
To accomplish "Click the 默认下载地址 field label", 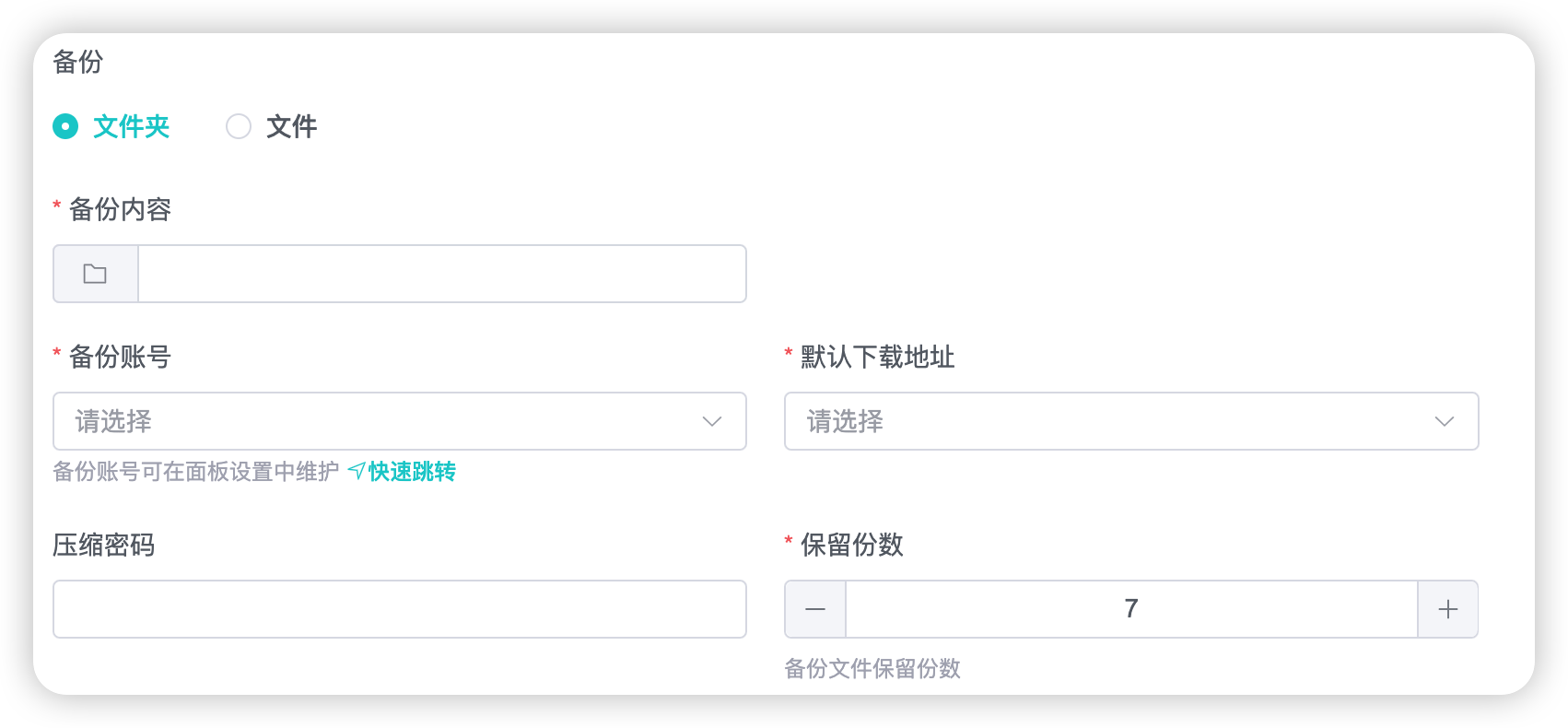I will (x=877, y=357).
